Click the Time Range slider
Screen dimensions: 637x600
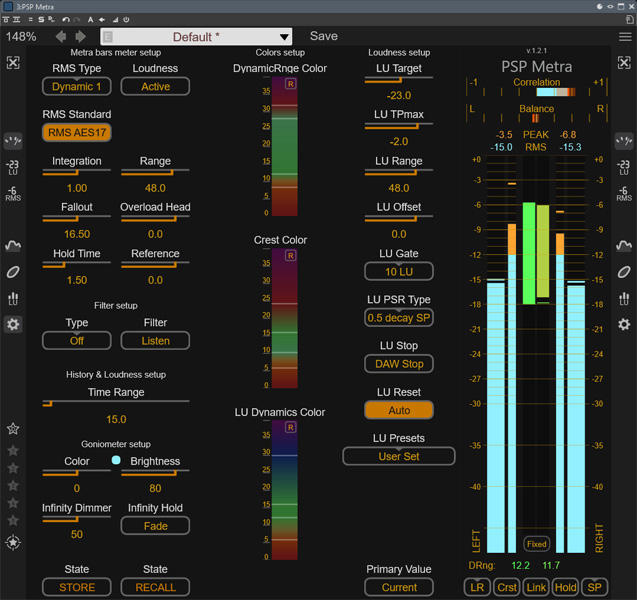(x=116, y=403)
